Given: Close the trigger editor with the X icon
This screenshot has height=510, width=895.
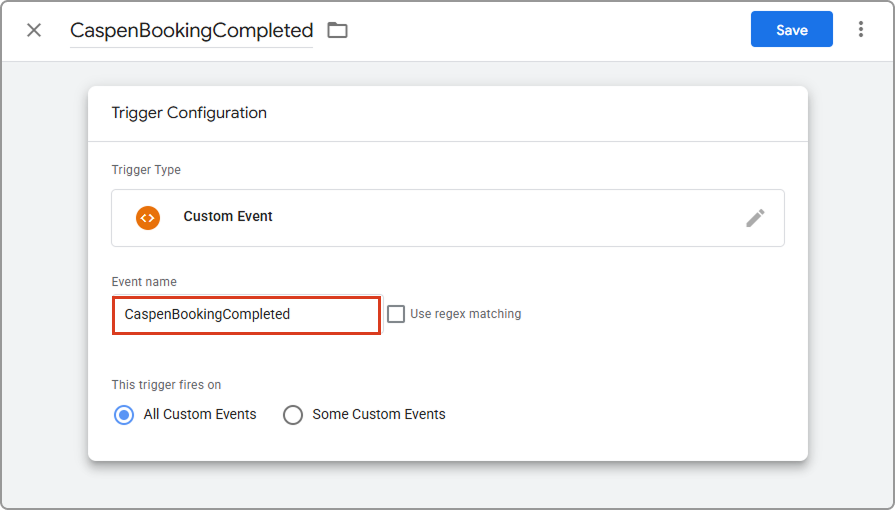Looking at the screenshot, I should pyautogui.click(x=34, y=30).
